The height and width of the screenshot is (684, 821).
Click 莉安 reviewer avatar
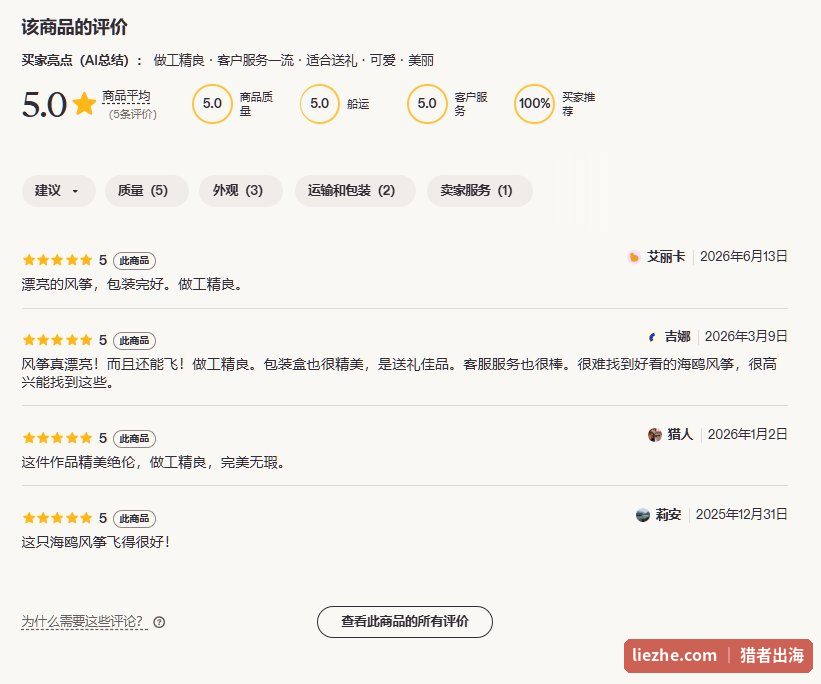click(x=642, y=515)
